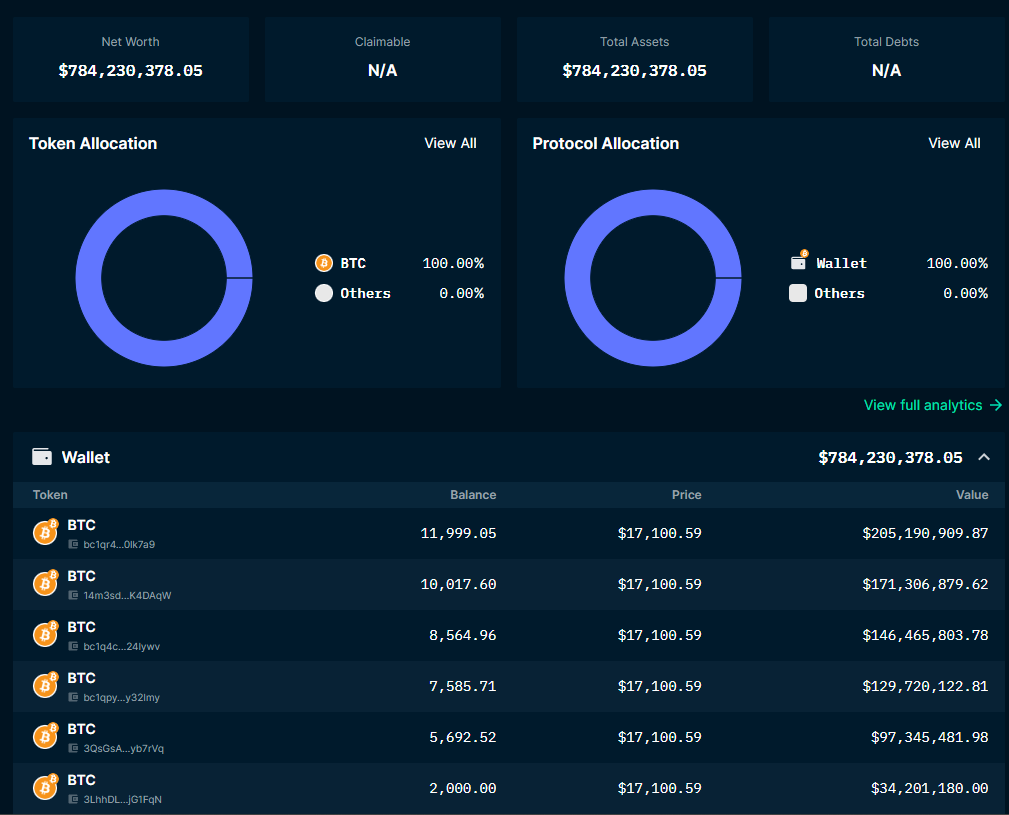Click the BTC icon in Token Allocation legend
Viewport: 1009px width, 815px height.
click(323, 263)
